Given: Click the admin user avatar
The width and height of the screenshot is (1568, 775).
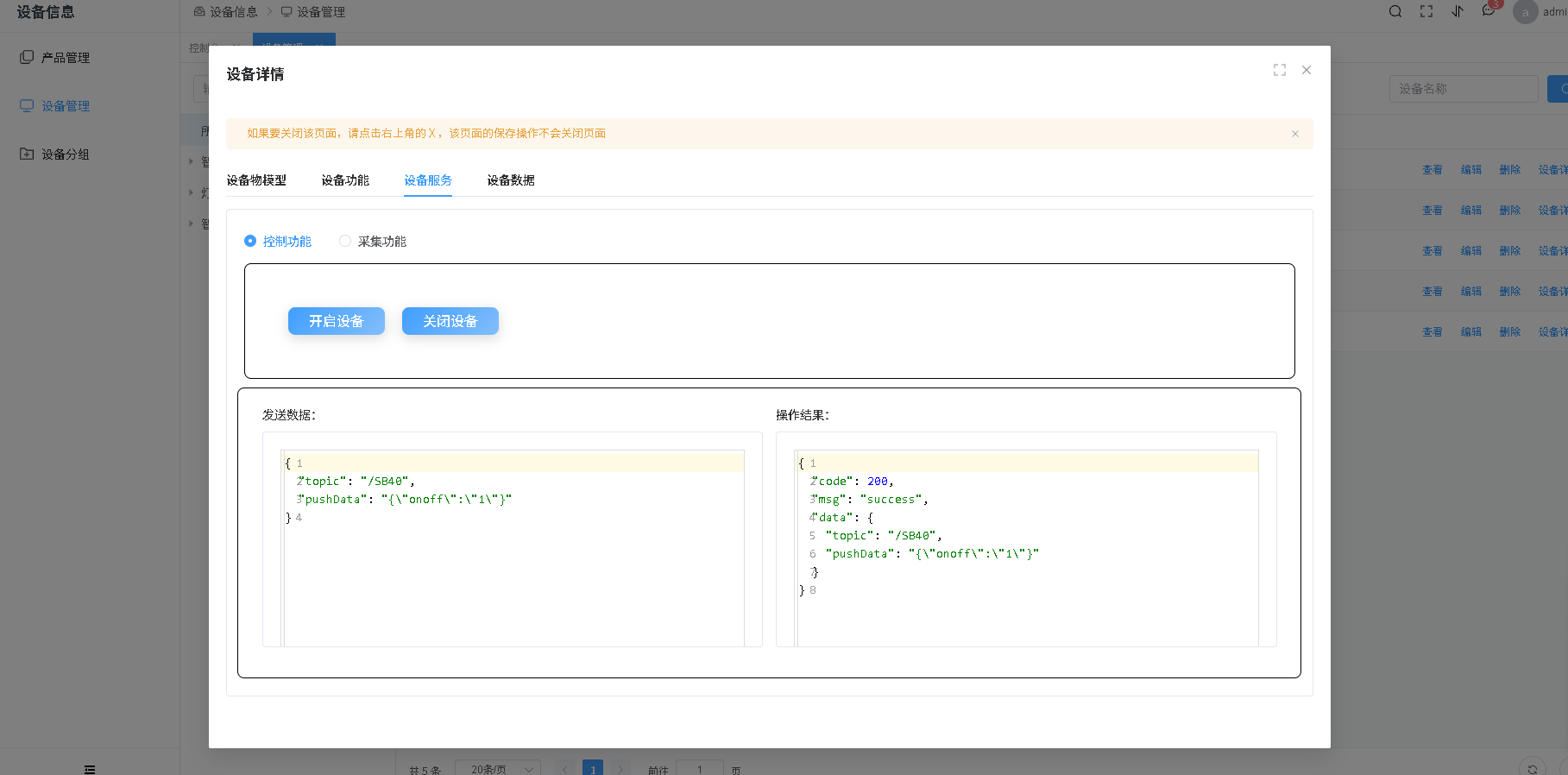Looking at the screenshot, I should click(1525, 12).
